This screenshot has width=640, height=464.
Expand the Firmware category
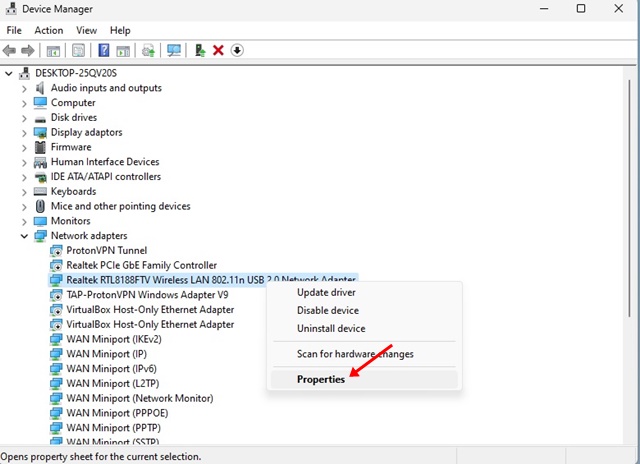tap(24, 147)
